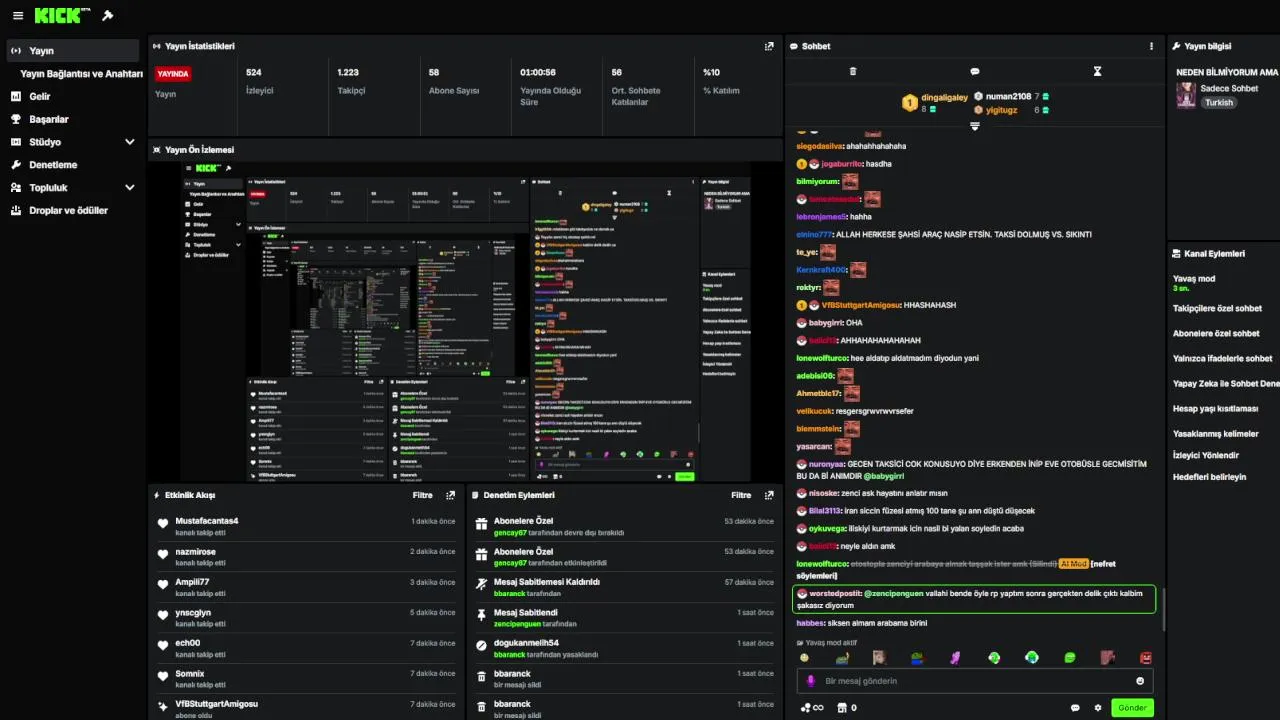Expand the Topluluk sidebar section
Image resolution: width=1280 pixels, height=720 pixels.
129,187
